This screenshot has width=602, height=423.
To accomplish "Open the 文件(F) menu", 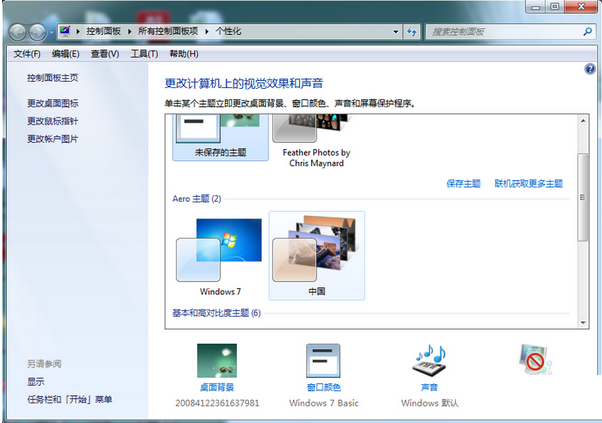I will click(27, 53).
